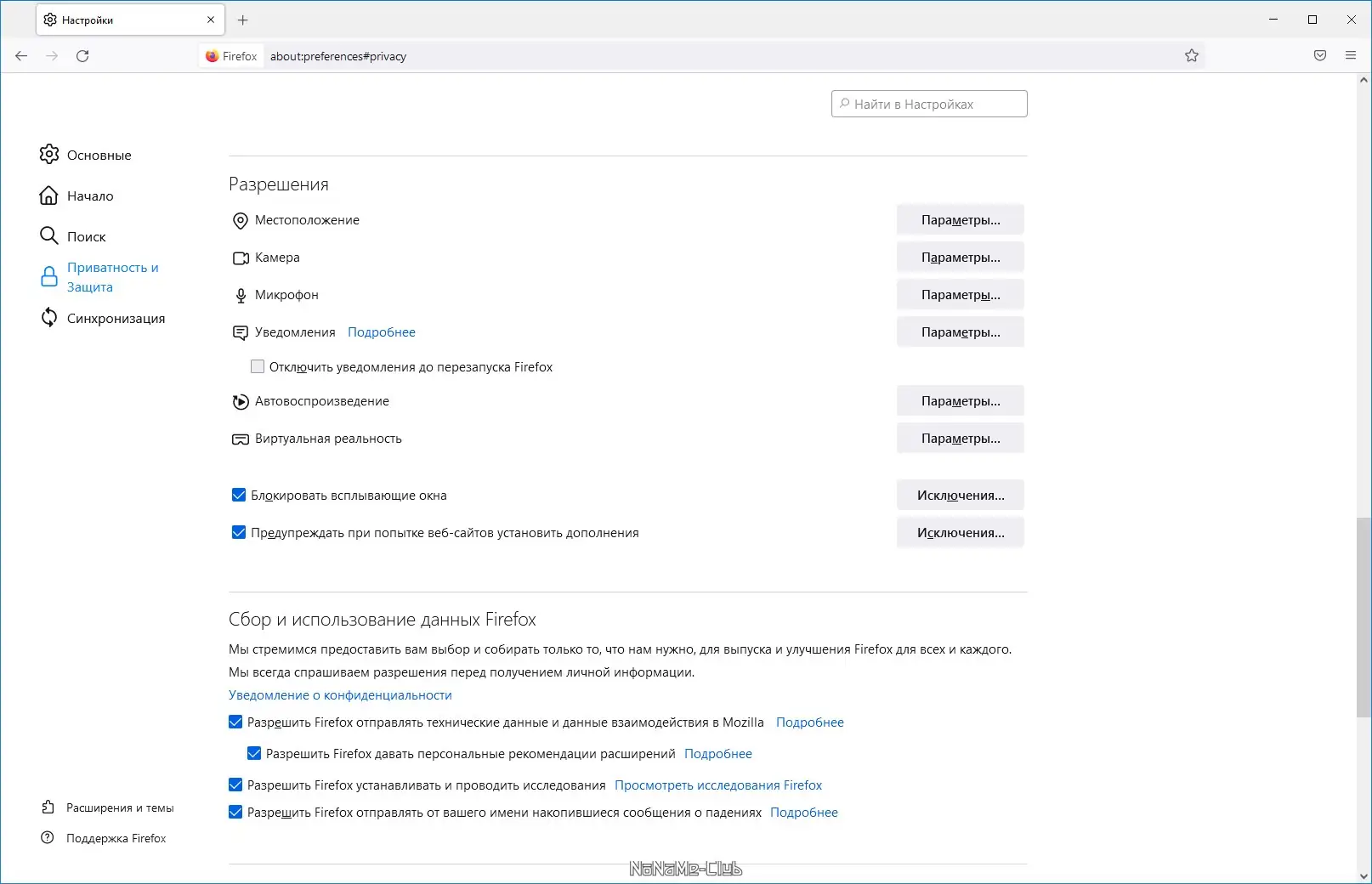Uncheck Firefox crash reports sending checkbox

tap(235, 813)
